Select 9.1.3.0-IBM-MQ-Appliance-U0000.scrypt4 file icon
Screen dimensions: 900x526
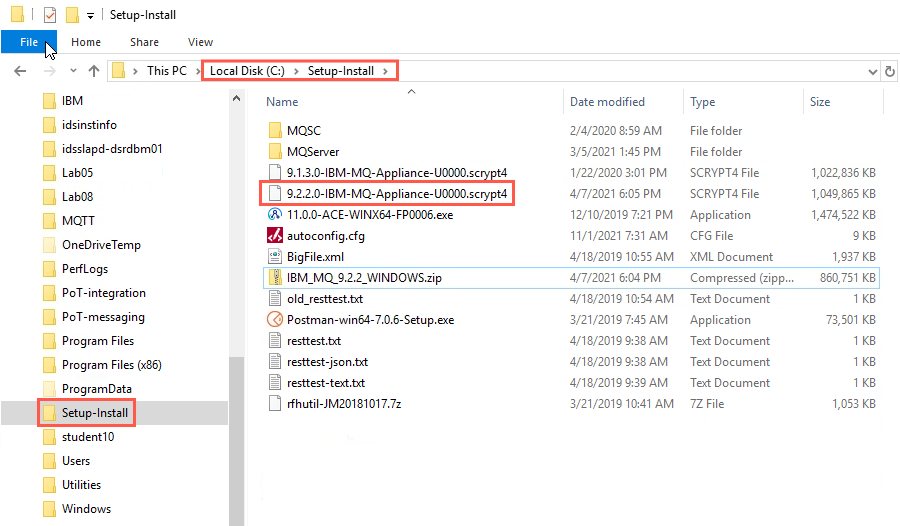(x=275, y=172)
